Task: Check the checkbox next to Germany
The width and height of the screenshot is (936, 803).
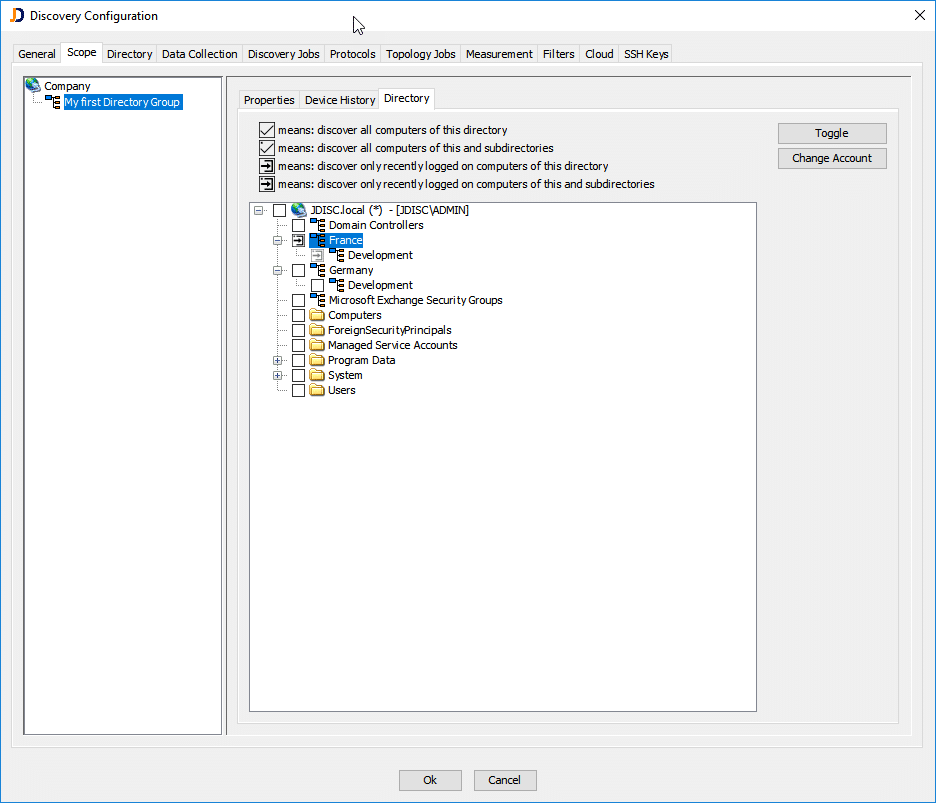Action: (x=298, y=270)
